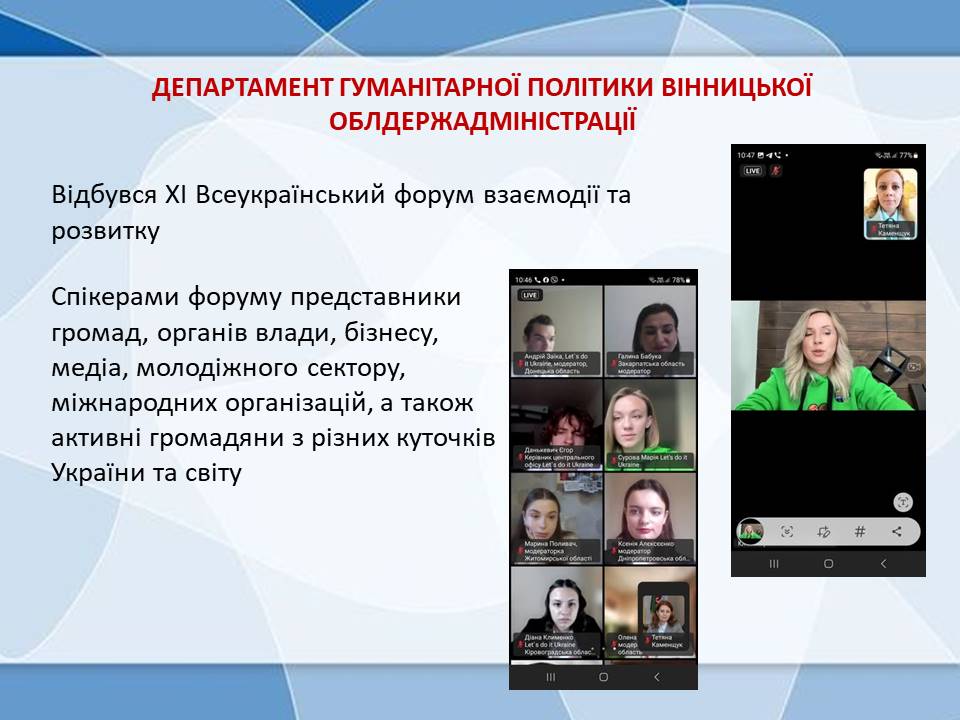Tap the share icon in screenshot toolbar
Image resolution: width=960 pixels, height=720 pixels.
tap(897, 531)
